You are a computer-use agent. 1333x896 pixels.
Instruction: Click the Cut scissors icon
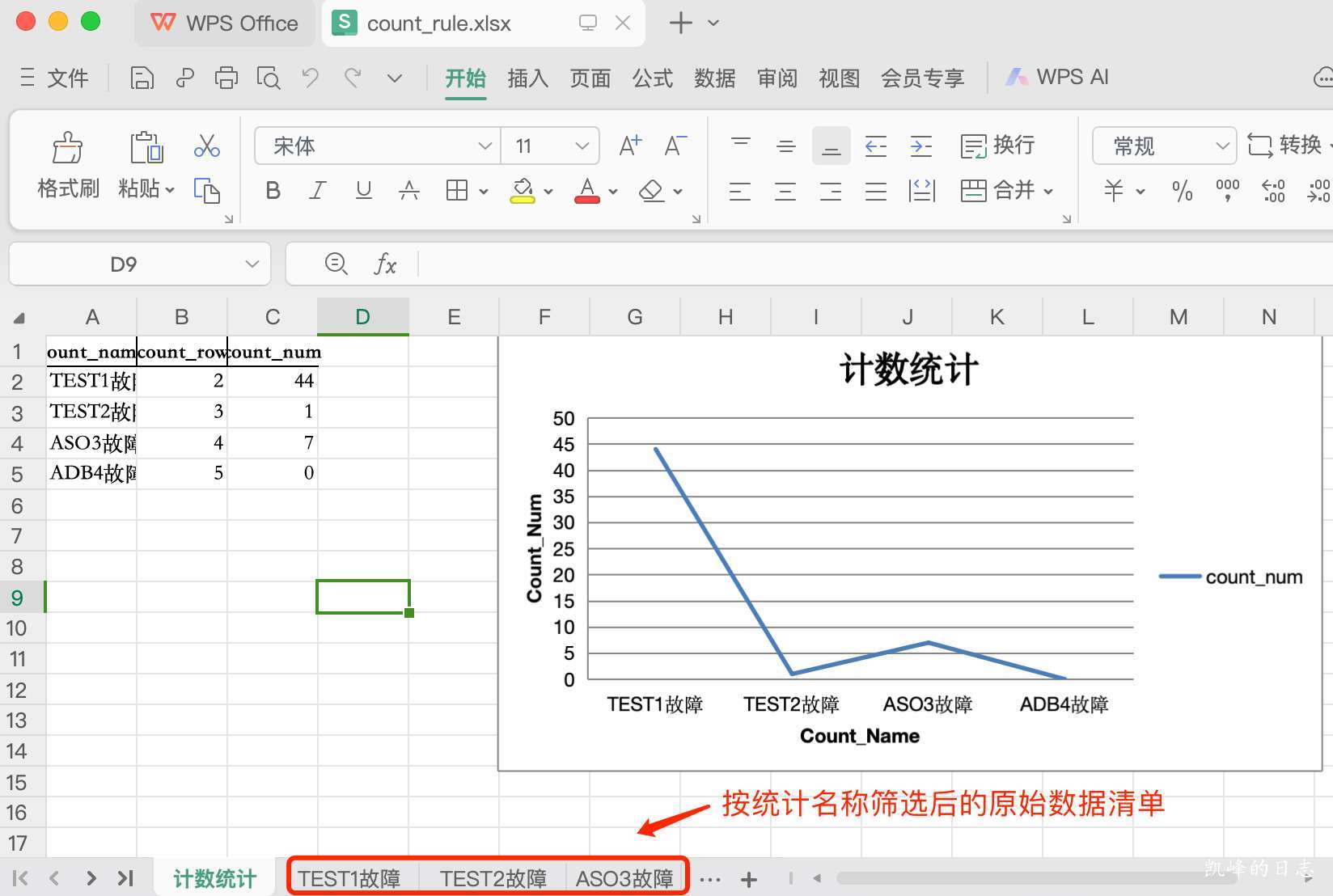pyautogui.click(x=207, y=146)
